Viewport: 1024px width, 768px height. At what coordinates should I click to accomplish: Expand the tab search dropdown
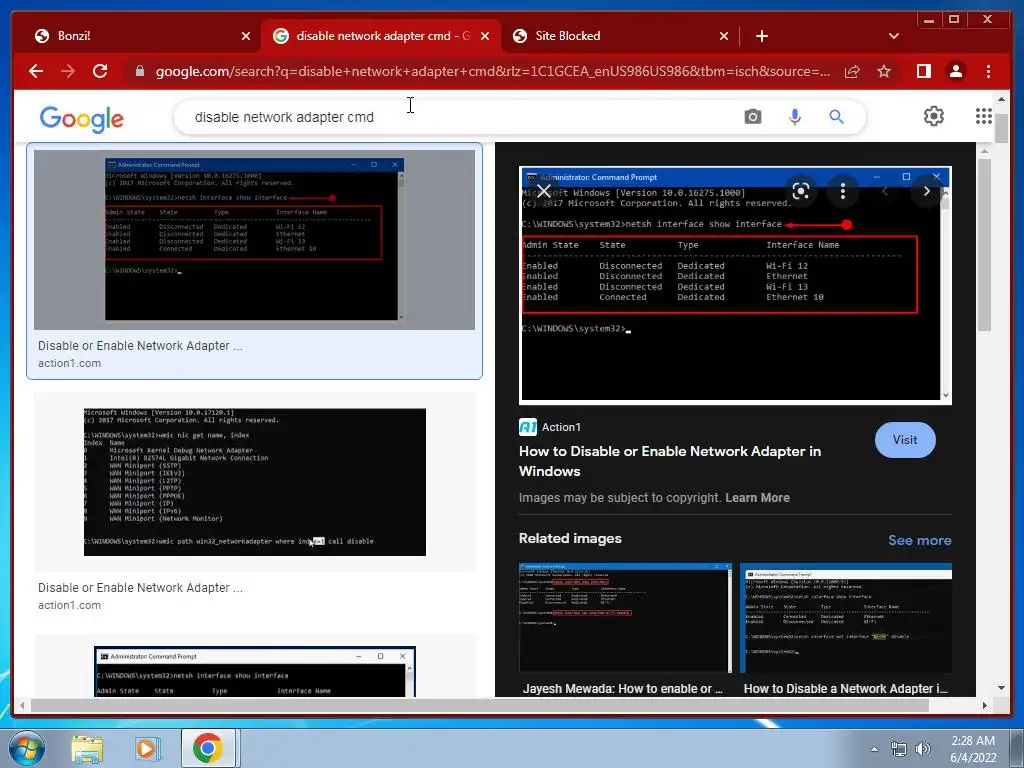[894, 36]
